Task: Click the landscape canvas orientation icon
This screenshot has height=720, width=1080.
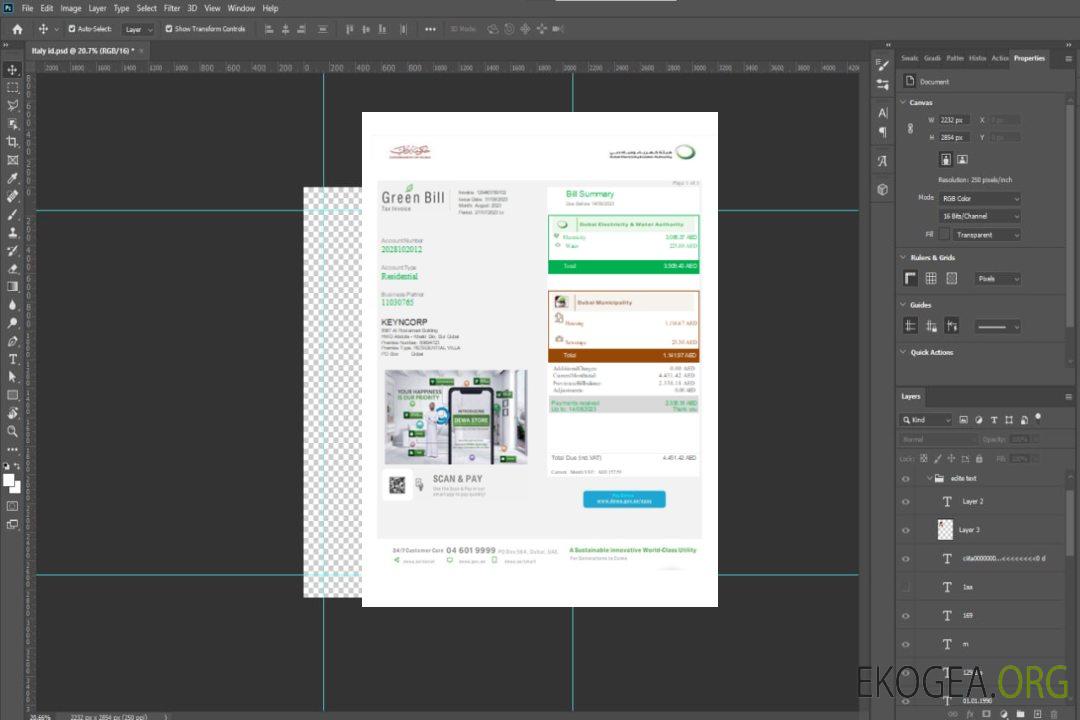Action: click(962, 159)
